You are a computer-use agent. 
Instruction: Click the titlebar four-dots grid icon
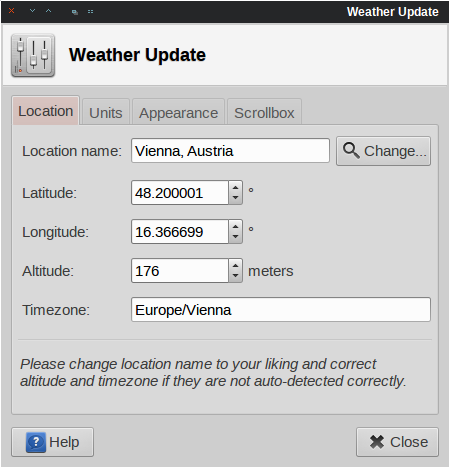[90, 12]
